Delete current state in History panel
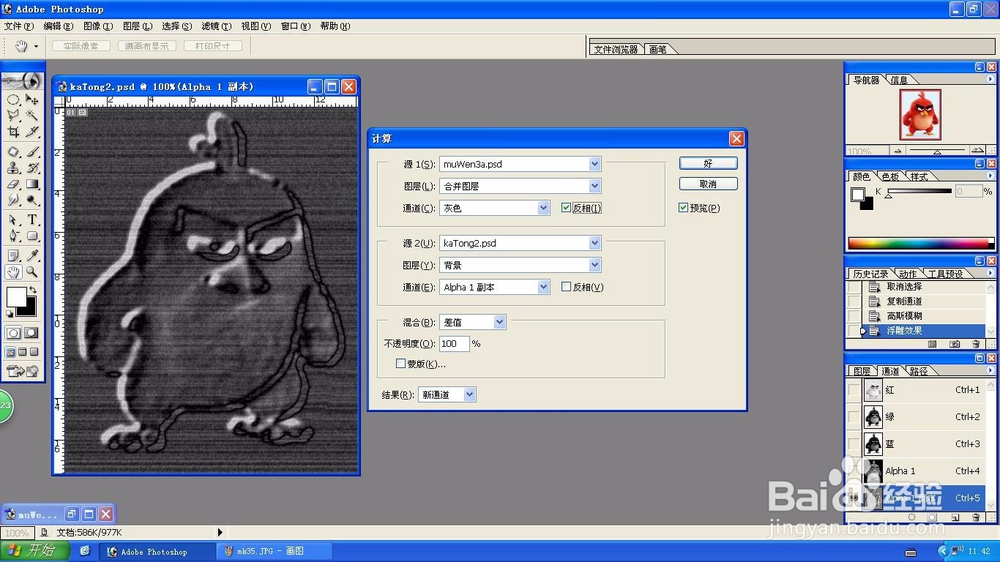Viewport: 1000px width, 562px height. [976, 344]
